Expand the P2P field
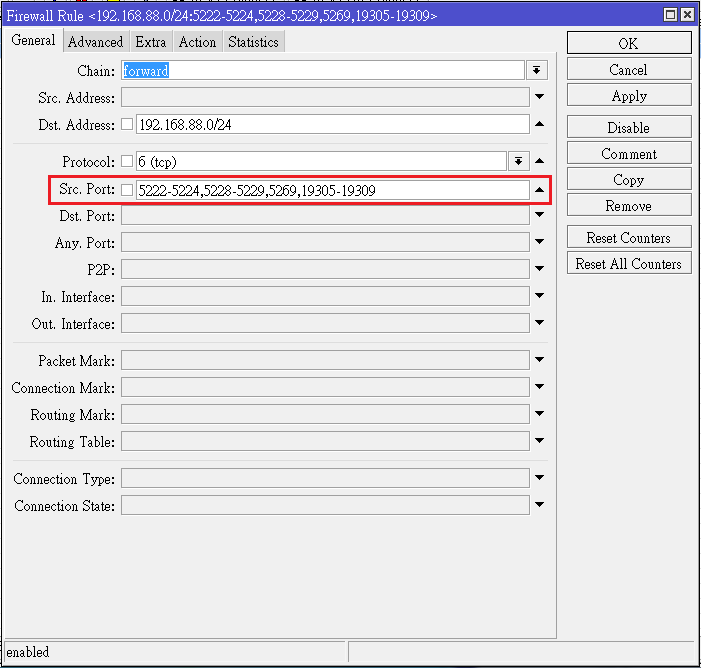 click(540, 268)
